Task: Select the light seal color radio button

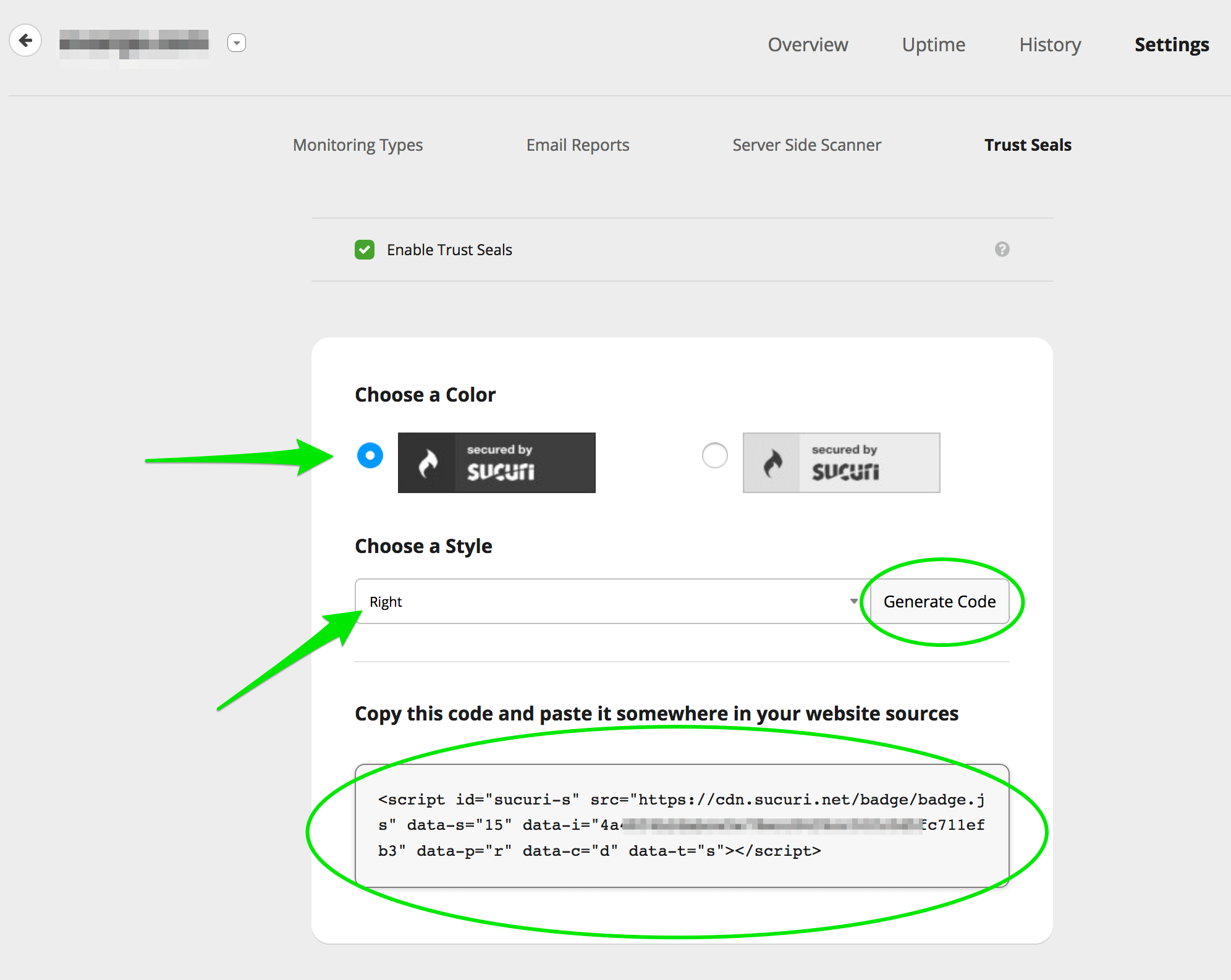Action: click(x=715, y=455)
